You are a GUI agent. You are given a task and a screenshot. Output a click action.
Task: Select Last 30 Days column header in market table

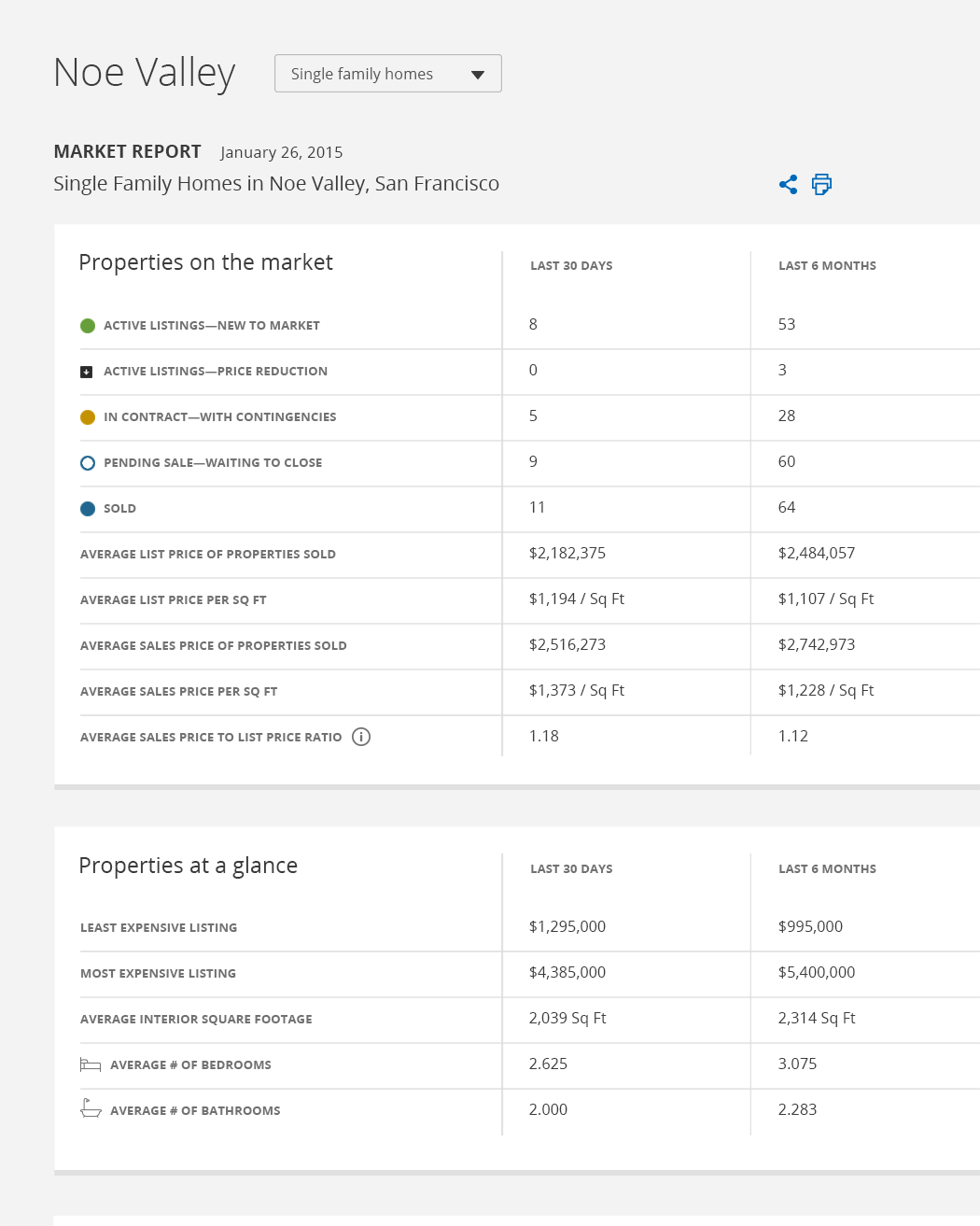click(571, 266)
